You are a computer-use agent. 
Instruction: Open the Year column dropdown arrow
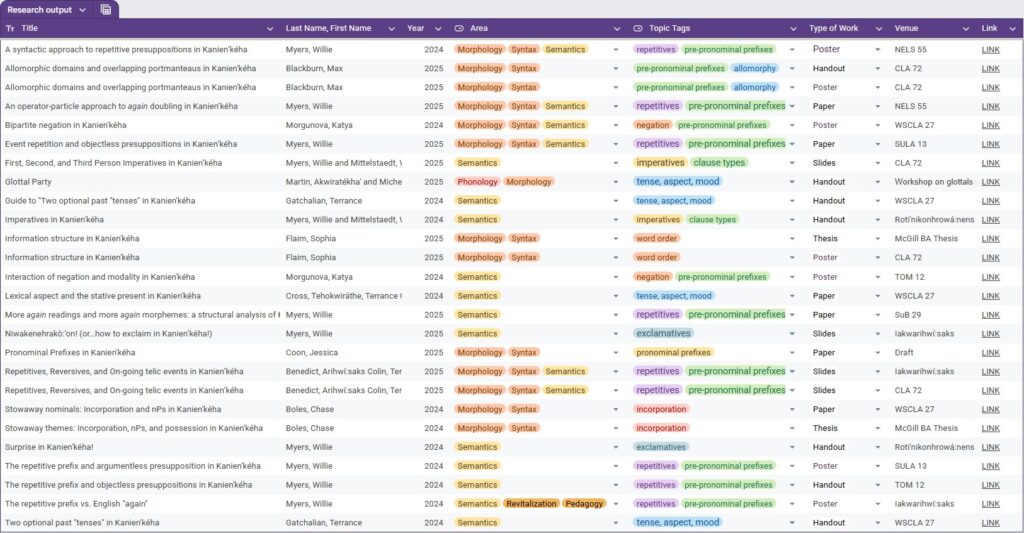437,28
